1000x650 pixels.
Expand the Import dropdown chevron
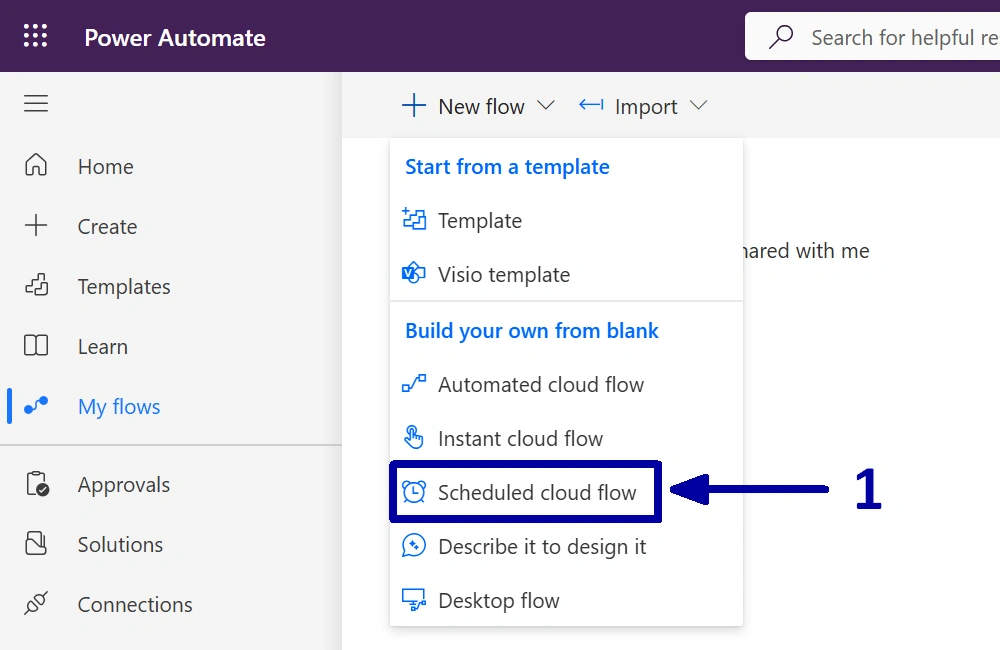tap(699, 105)
